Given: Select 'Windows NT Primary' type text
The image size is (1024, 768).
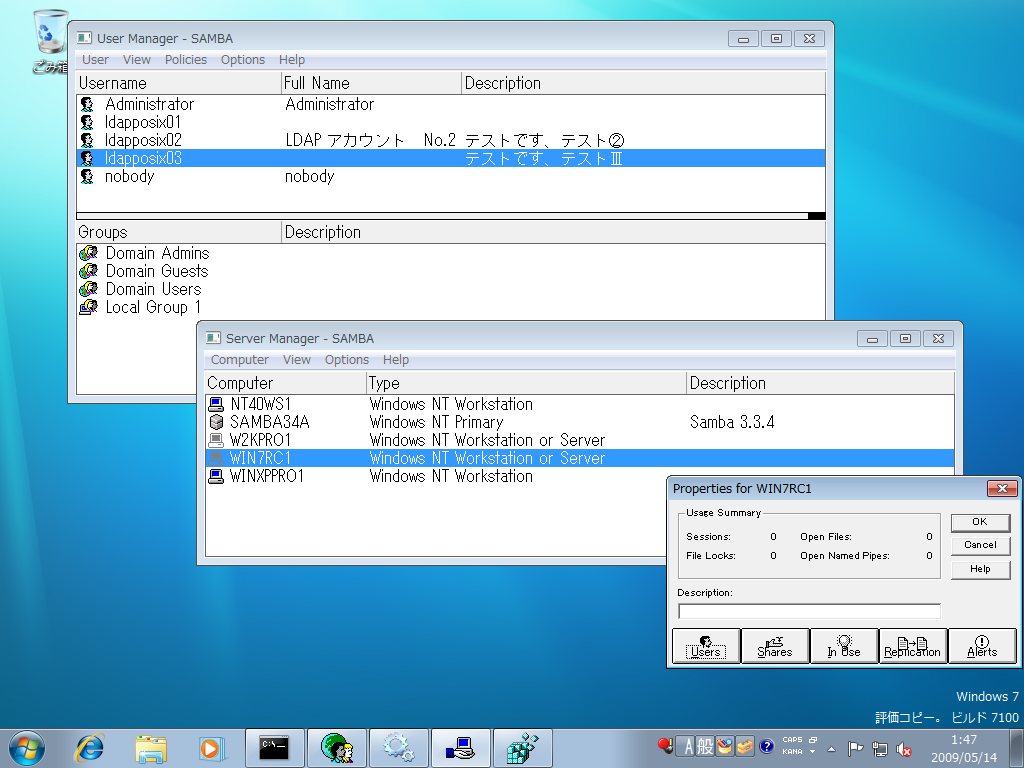Looking at the screenshot, I should (436, 422).
